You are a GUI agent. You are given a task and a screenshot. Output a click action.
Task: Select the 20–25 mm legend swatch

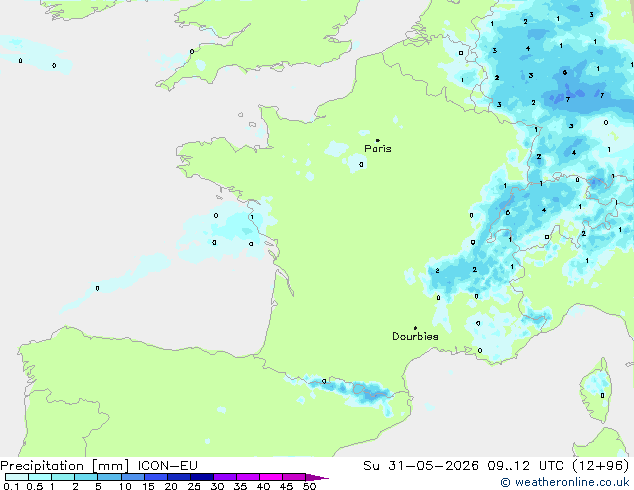tap(179, 477)
